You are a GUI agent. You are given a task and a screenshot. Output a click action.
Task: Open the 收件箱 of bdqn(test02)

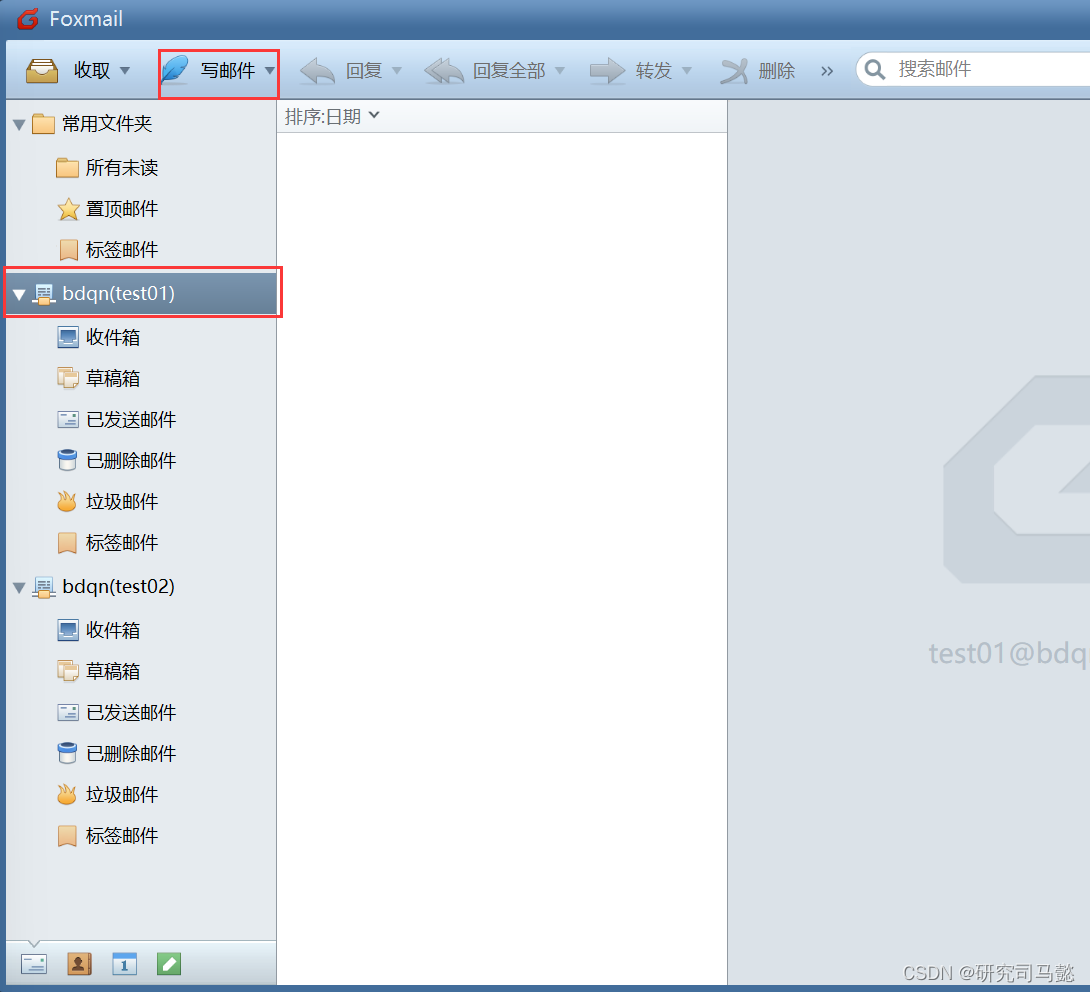113,630
